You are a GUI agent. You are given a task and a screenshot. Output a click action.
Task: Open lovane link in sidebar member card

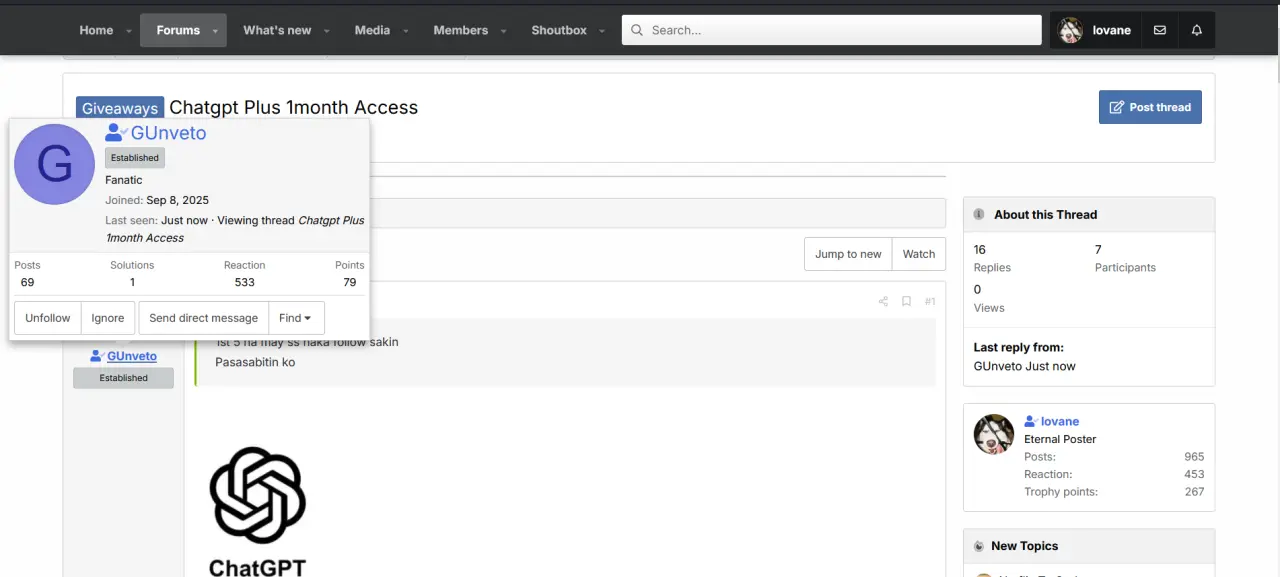pos(1060,421)
